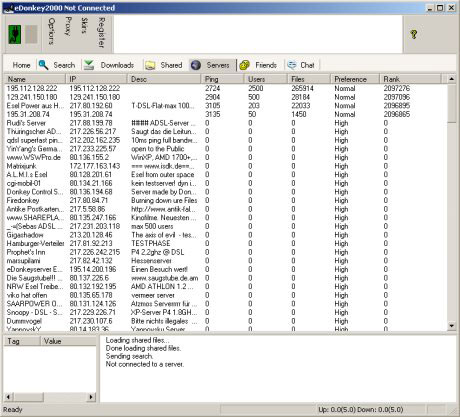Image resolution: width=460 pixels, height=417 pixels.
Task: Click the Search magnifier icon
Action: pos(43,65)
